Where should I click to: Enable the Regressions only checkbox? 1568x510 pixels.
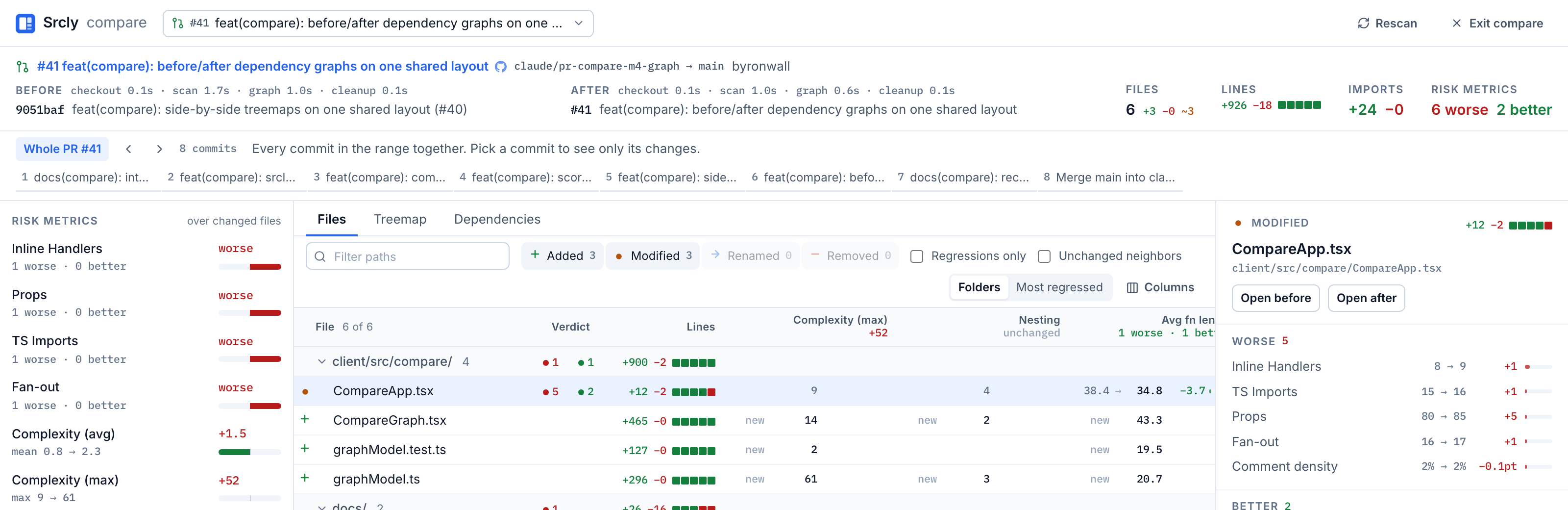coord(916,256)
